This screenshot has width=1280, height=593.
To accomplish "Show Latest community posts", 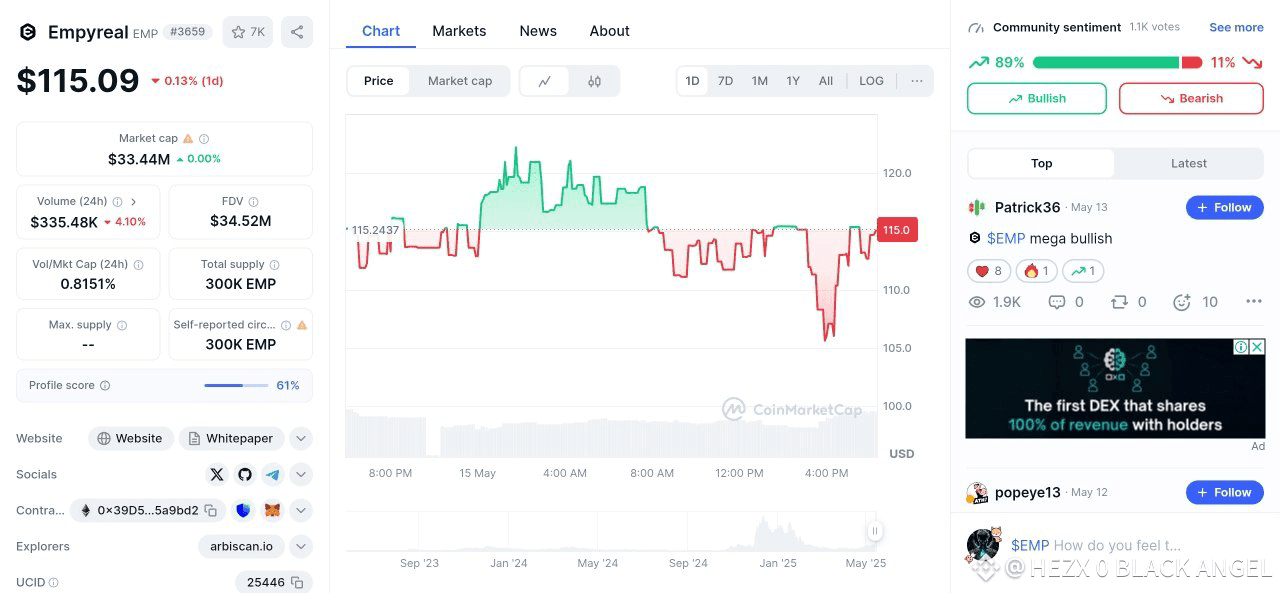I will point(1189,164).
